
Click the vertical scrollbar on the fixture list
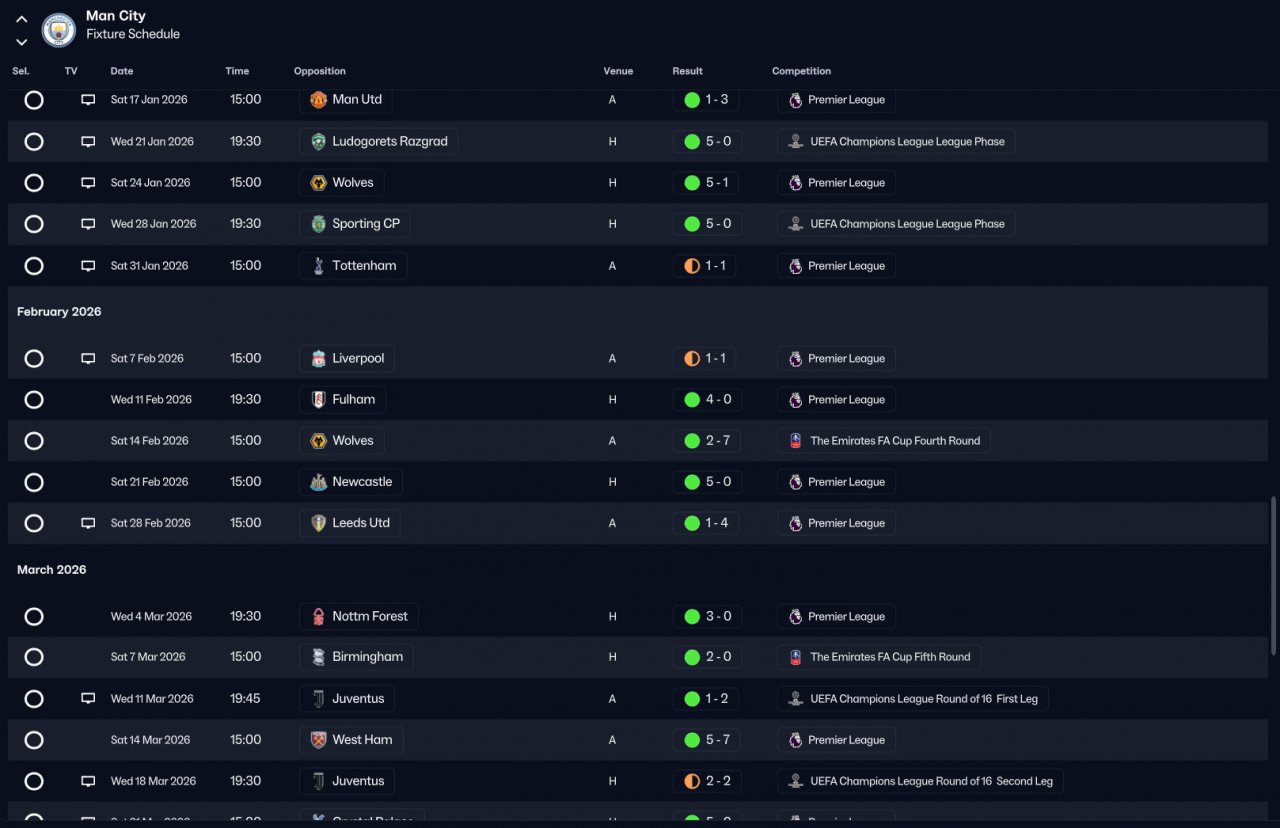point(1273,575)
